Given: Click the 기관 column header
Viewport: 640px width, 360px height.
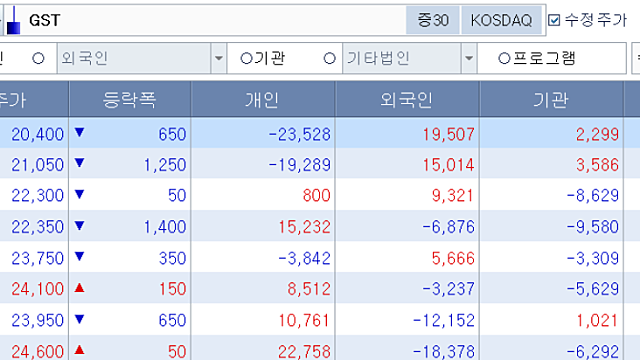Looking at the screenshot, I should pyautogui.click(x=551, y=99).
